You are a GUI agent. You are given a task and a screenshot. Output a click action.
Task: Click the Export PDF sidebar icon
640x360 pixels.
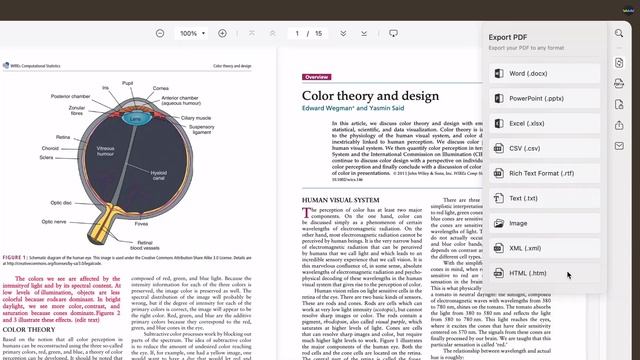click(x=619, y=62)
